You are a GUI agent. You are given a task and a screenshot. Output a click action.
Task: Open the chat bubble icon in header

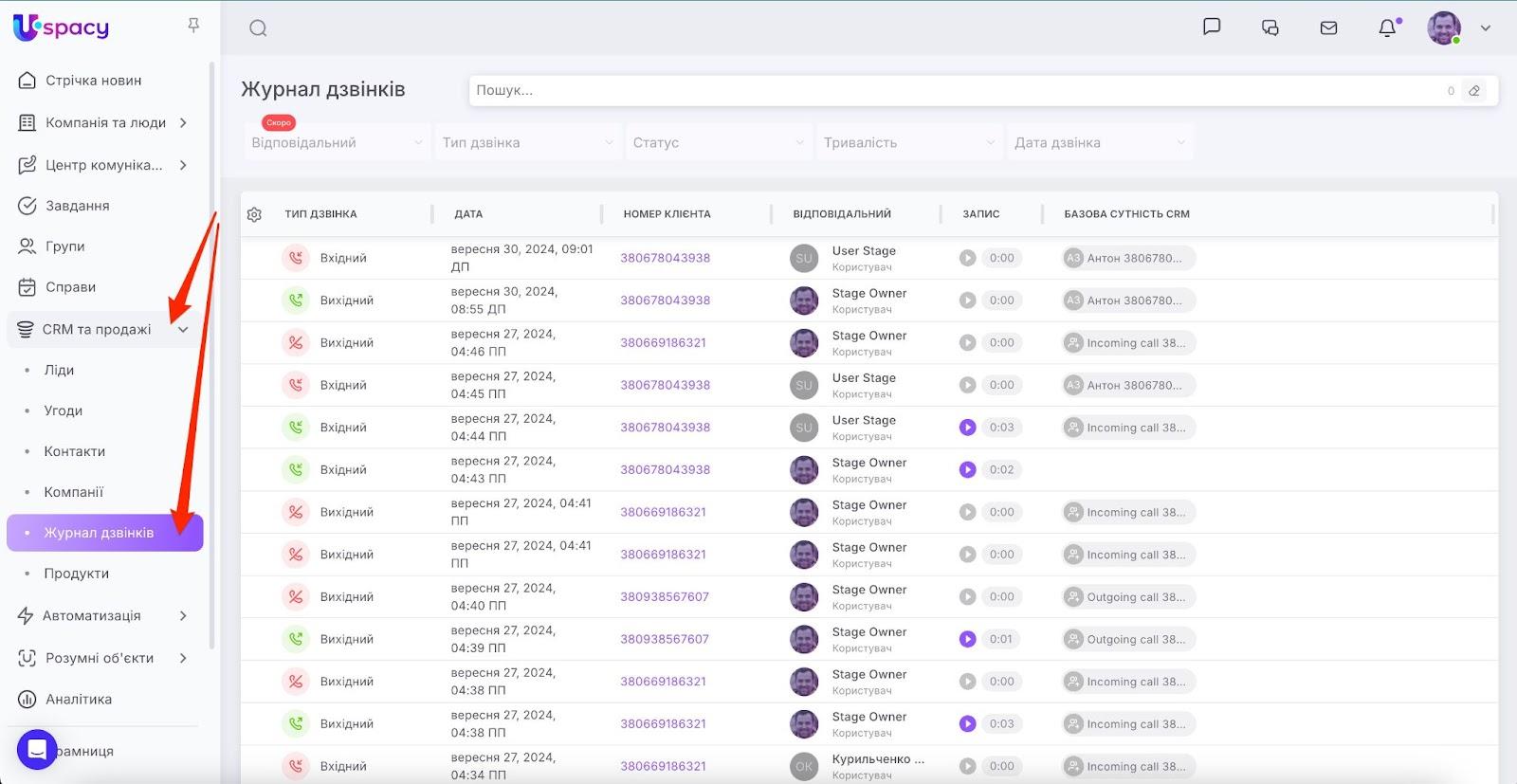1212,27
